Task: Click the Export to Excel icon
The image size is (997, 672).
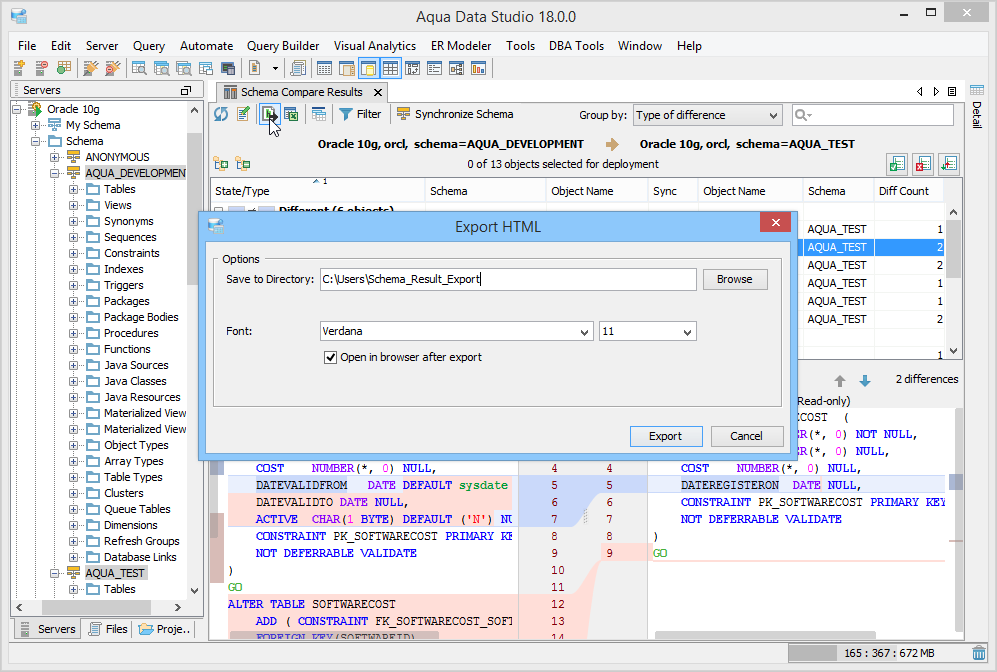Action: [x=291, y=115]
